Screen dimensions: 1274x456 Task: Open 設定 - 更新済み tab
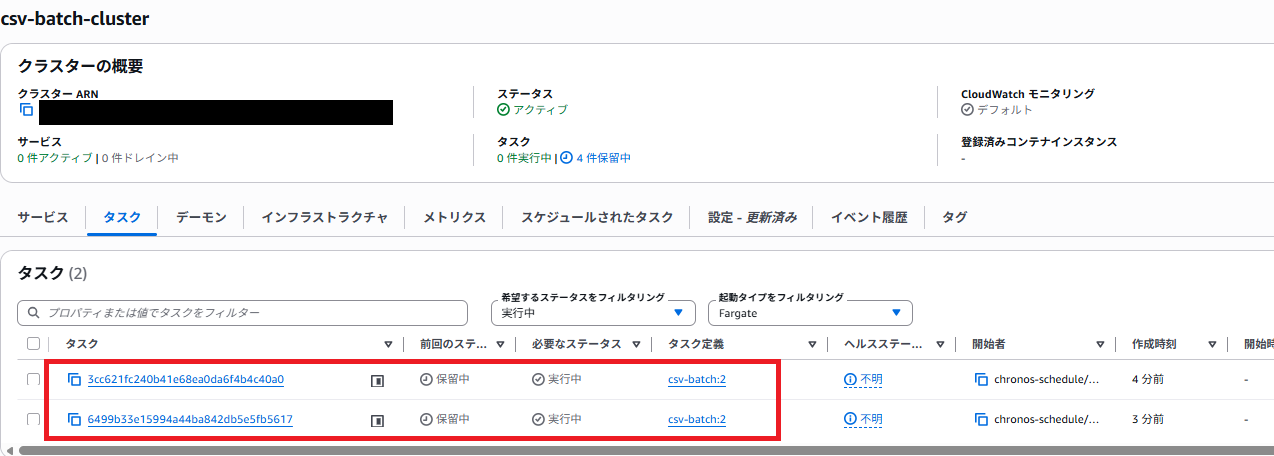point(752,217)
